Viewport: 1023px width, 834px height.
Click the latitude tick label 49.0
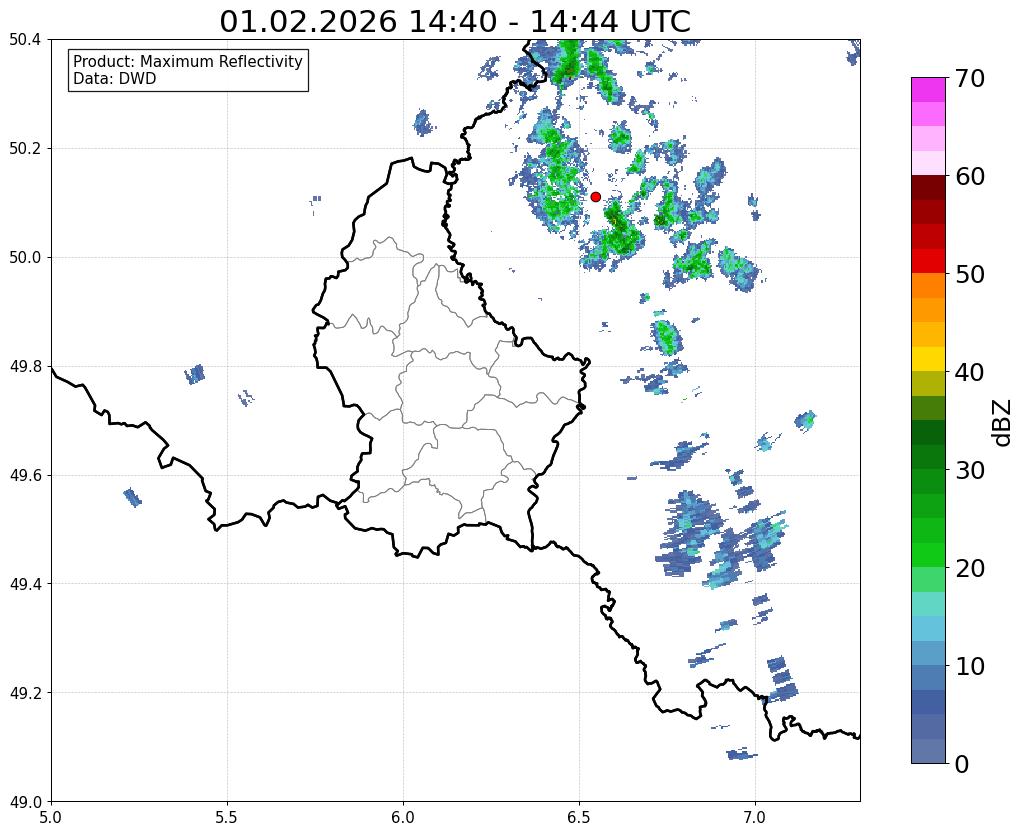[25, 802]
